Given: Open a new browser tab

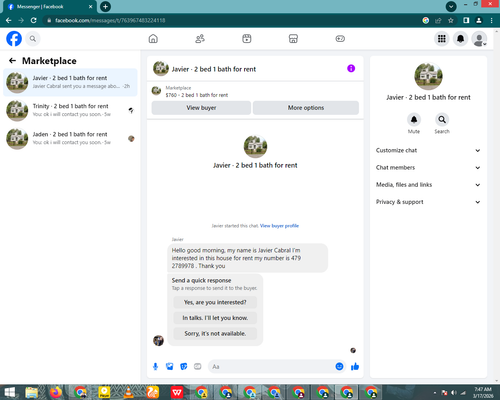Looking at the screenshot, I should coord(105,6).
